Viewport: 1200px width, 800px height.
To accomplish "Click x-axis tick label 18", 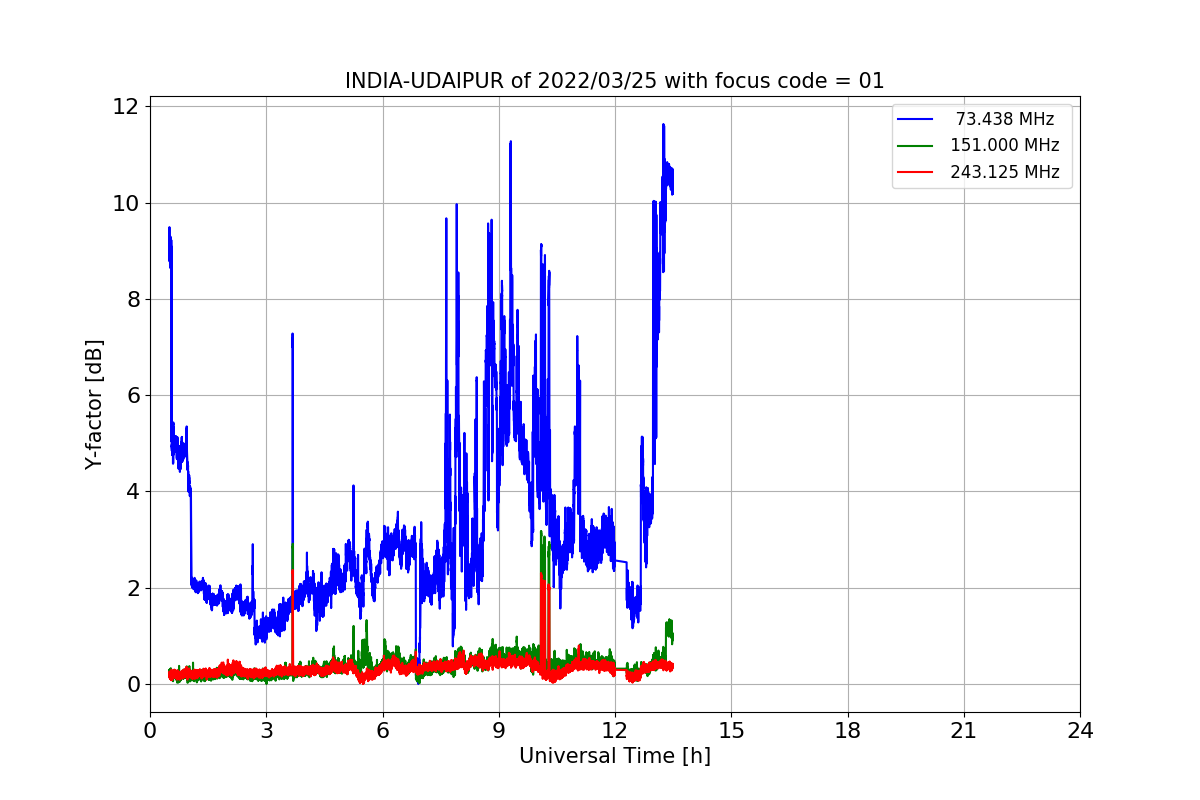I will (x=847, y=731).
